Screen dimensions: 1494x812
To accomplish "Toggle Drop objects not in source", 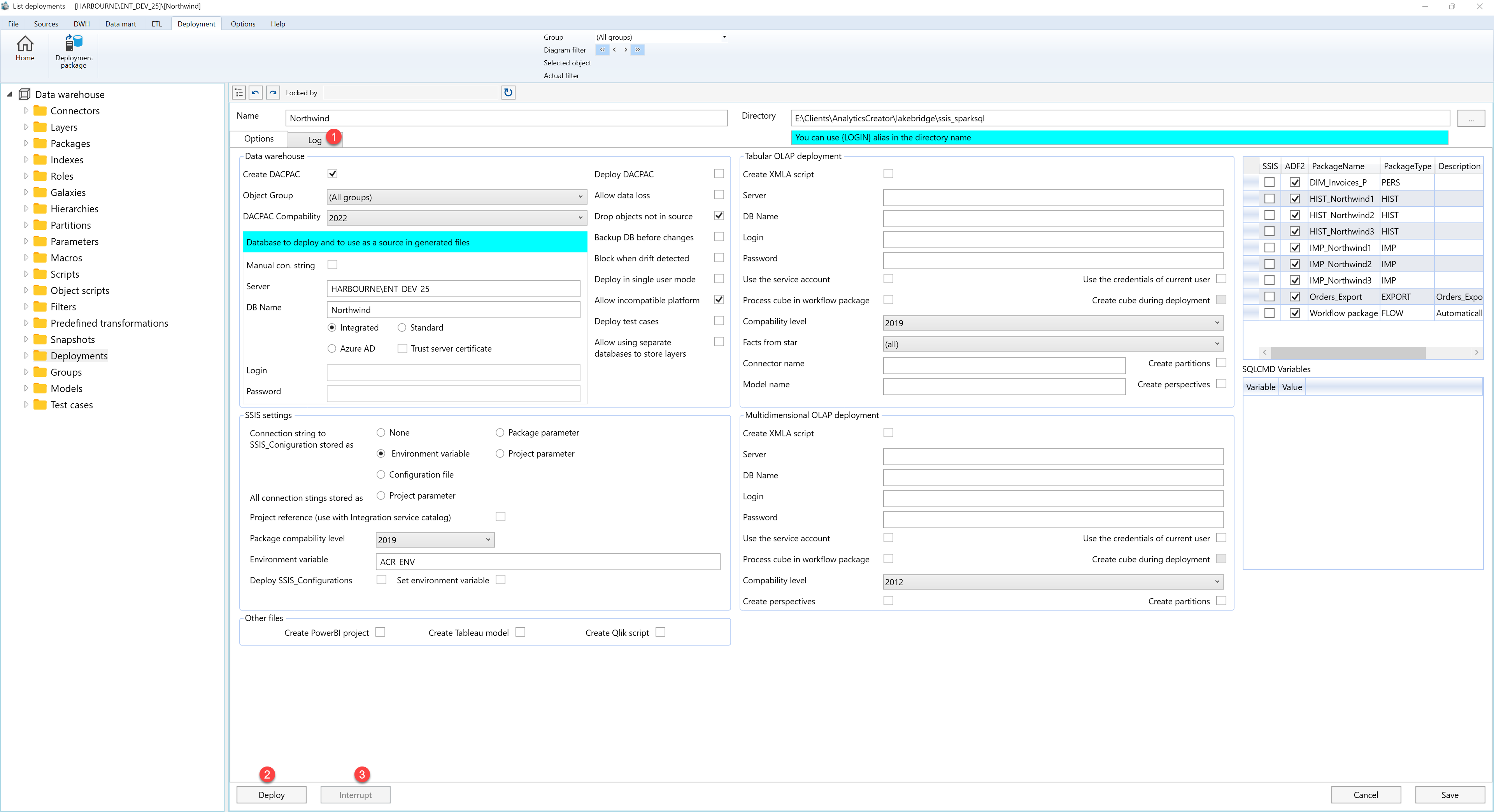I will pos(719,215).
